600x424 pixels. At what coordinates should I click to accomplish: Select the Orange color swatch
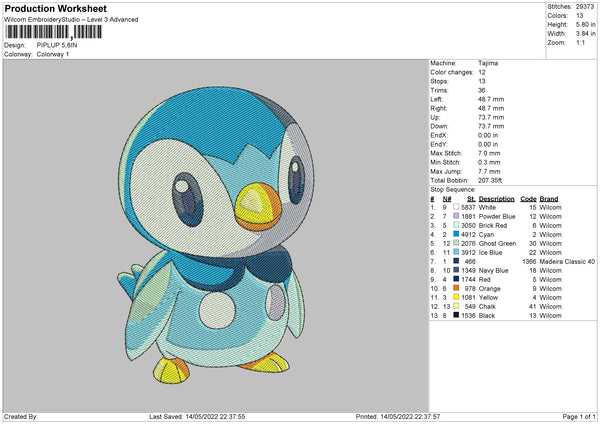coord(456,288)
